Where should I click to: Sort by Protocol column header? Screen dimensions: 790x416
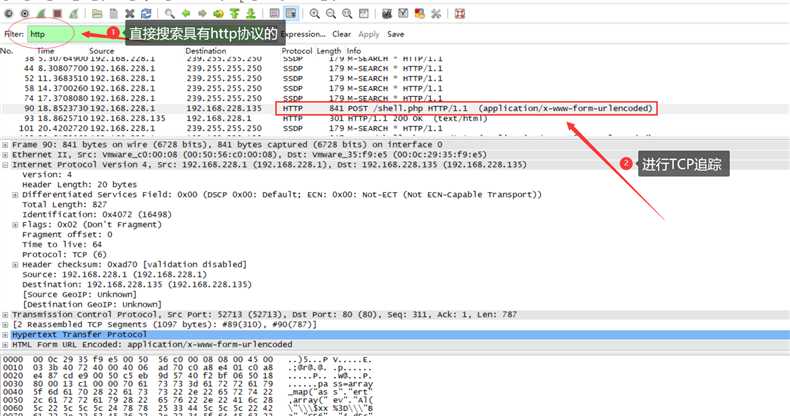pyautogui.click(x=297, y=51)
